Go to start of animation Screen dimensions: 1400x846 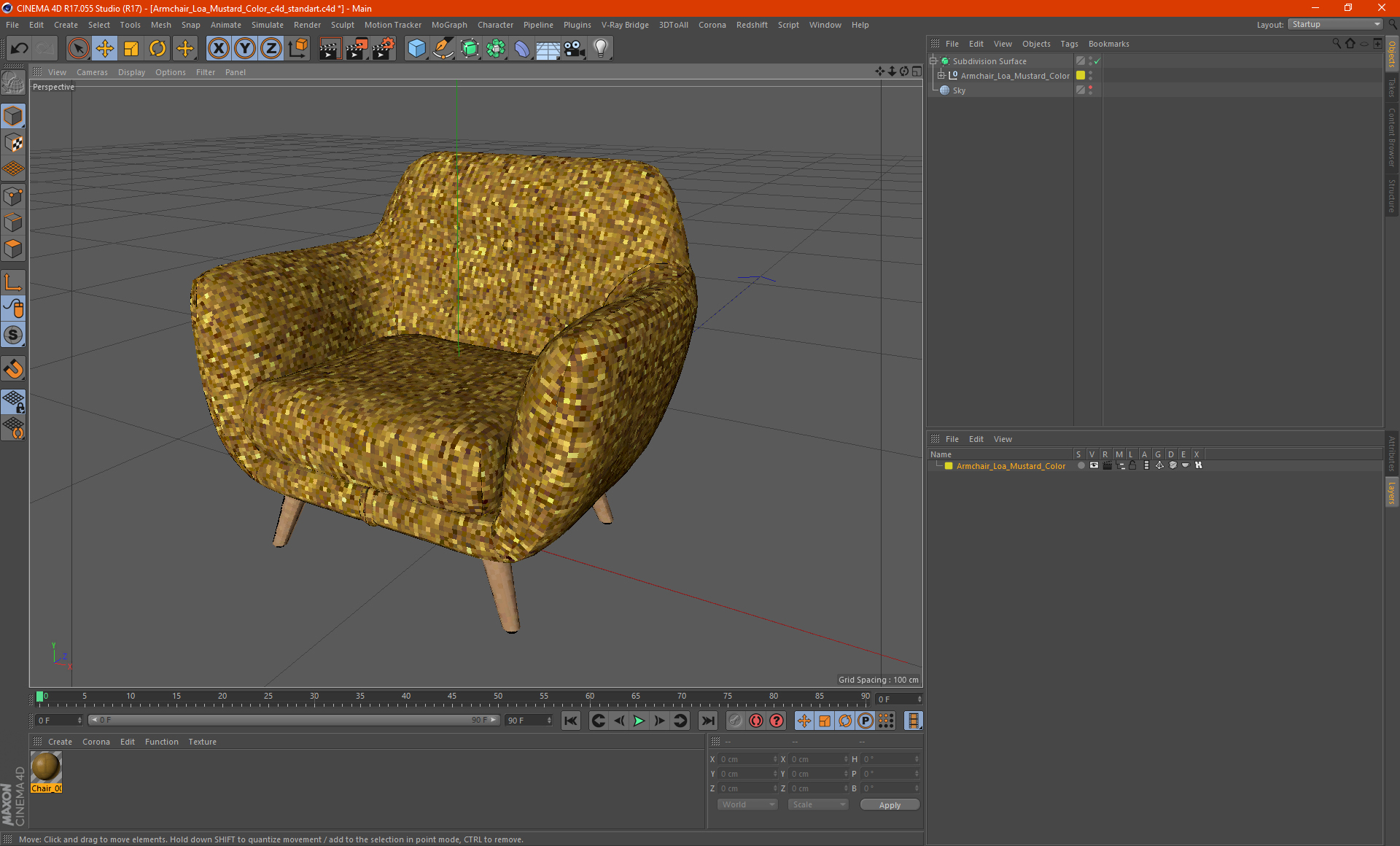(x=571, y=721)
